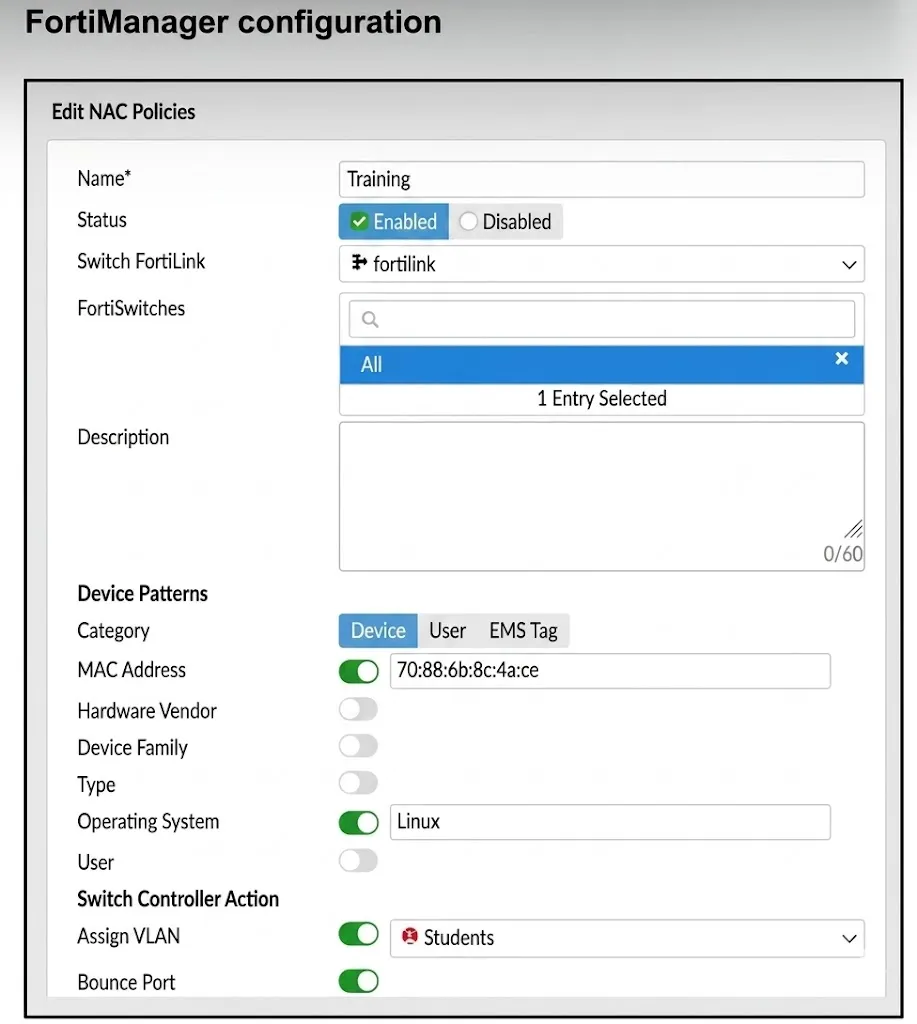
Task: Select the Disabled status radio button
Action: pos(468,221)
